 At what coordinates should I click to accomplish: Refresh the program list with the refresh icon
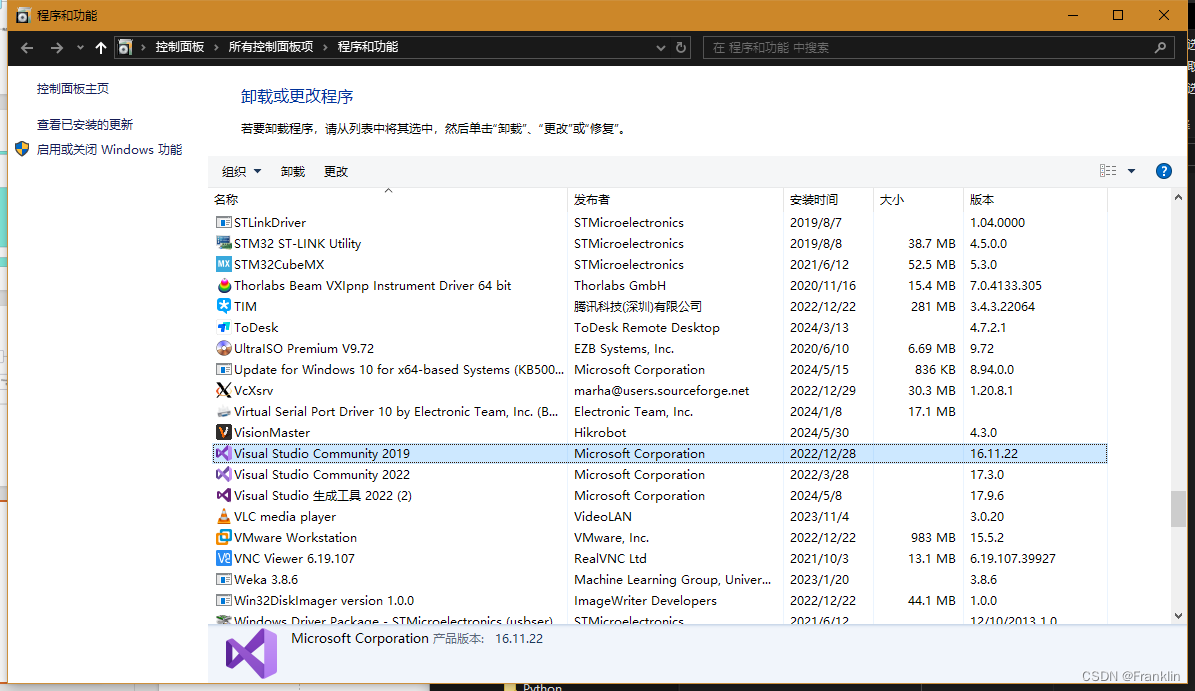[680, 47]
